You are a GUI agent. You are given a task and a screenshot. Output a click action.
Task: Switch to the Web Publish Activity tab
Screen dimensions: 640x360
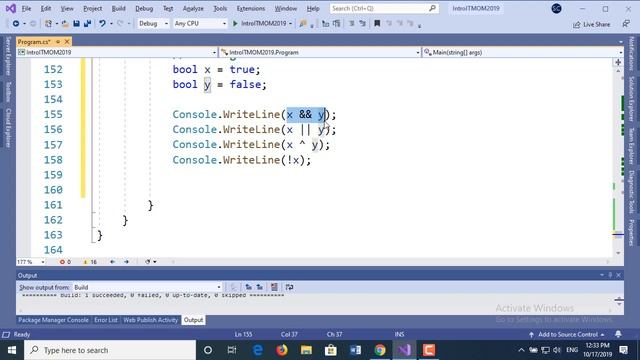coord(151,320)
